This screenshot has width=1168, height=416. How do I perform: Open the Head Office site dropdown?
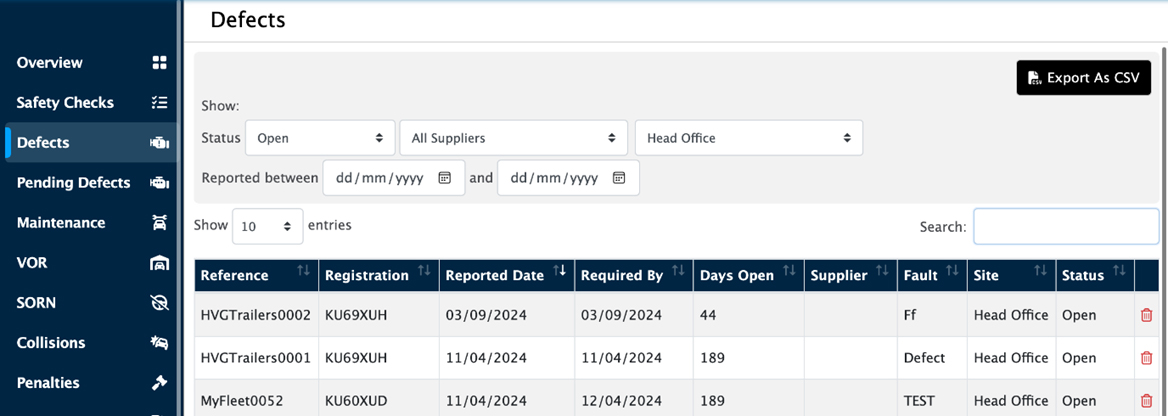coord(748,138)
